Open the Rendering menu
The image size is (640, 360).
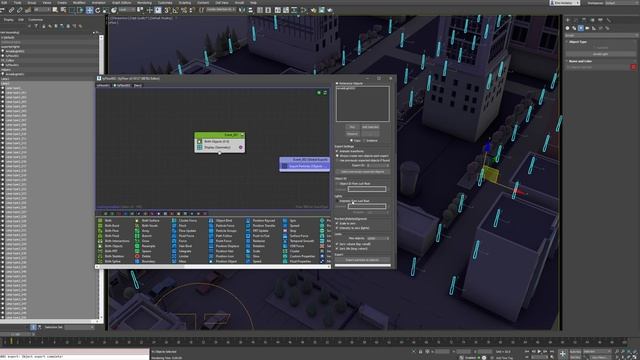click(144, 2)
